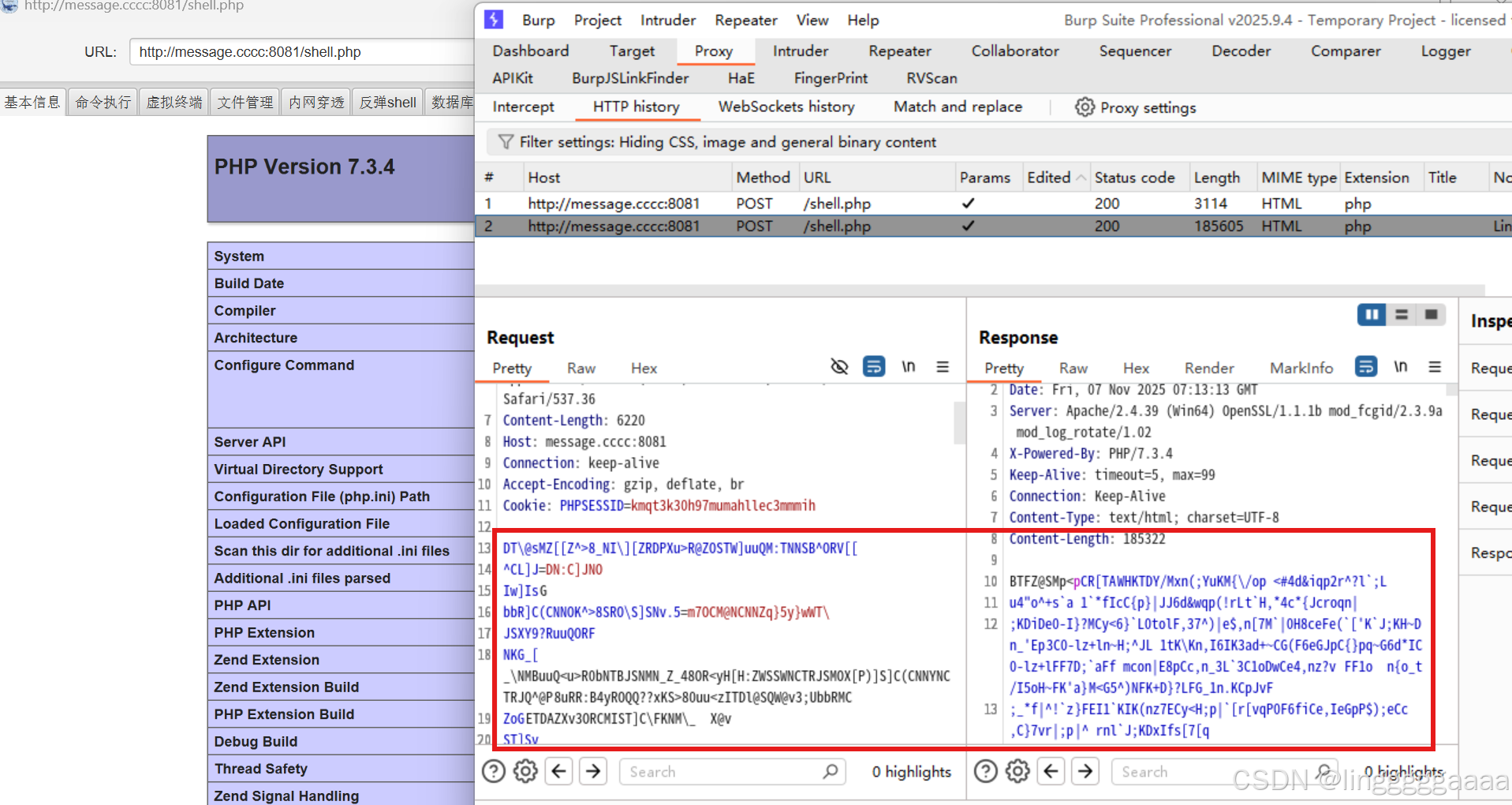Toggle word wrap icon in Request panel
Image resolution: width=1512 pixels, height=805 pixels.
coord(874,367)
